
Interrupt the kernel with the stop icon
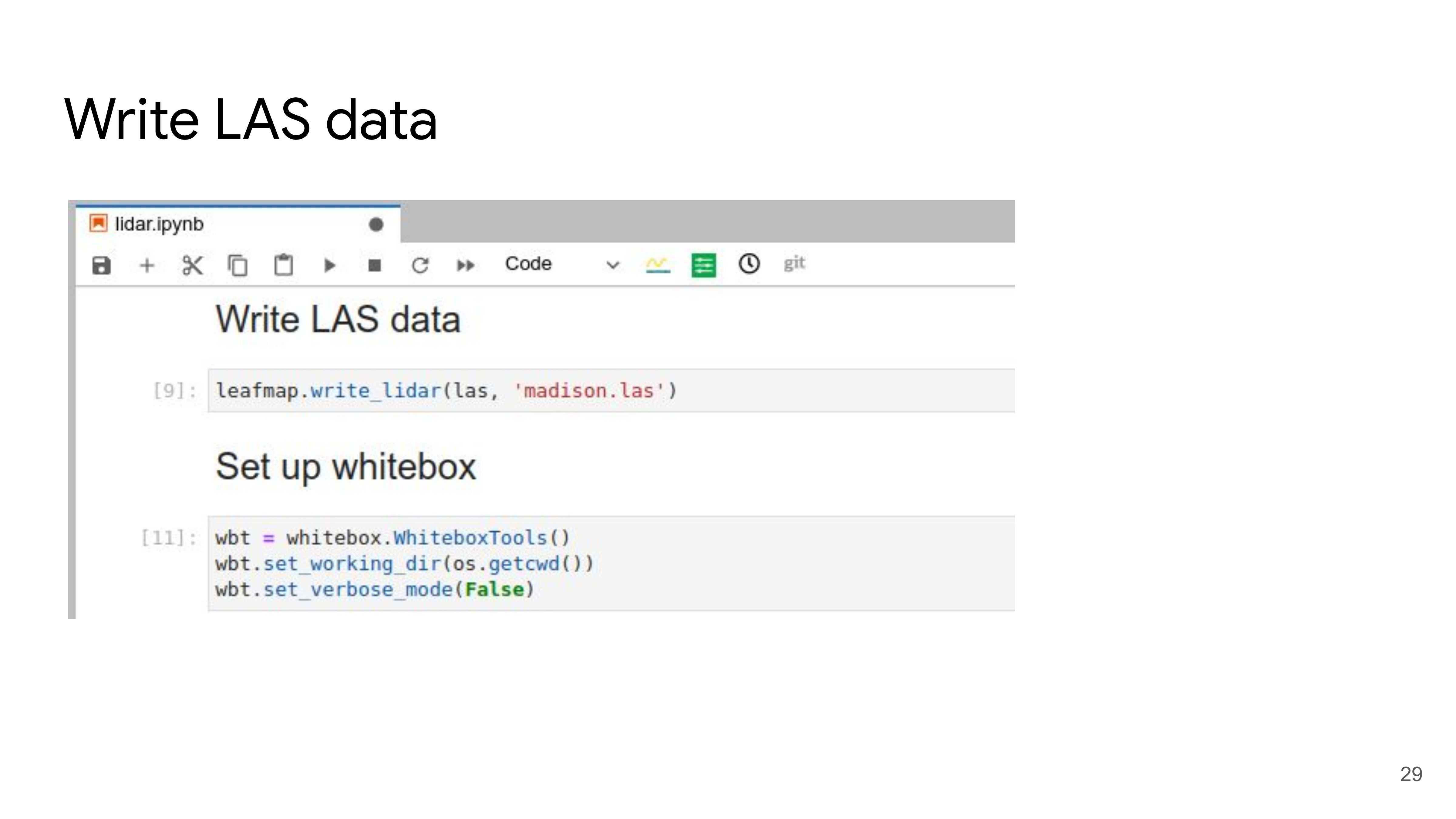click(x=375, y=265)
